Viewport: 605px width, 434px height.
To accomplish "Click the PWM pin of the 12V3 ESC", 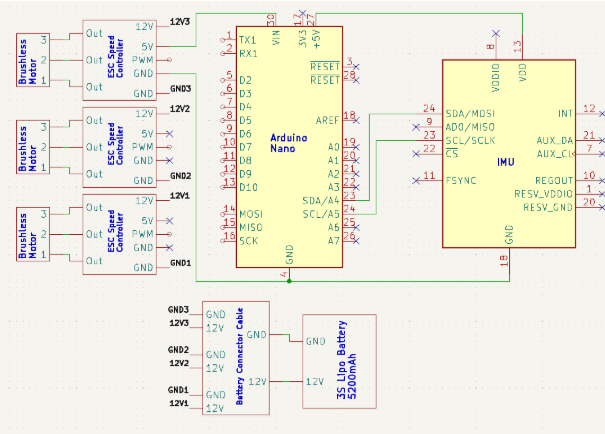I will tap(143, 60).
